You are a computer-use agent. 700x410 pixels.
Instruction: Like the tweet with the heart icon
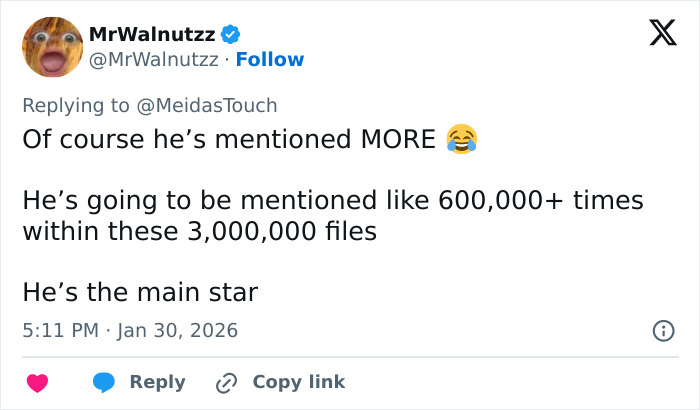tap(37, 382)
